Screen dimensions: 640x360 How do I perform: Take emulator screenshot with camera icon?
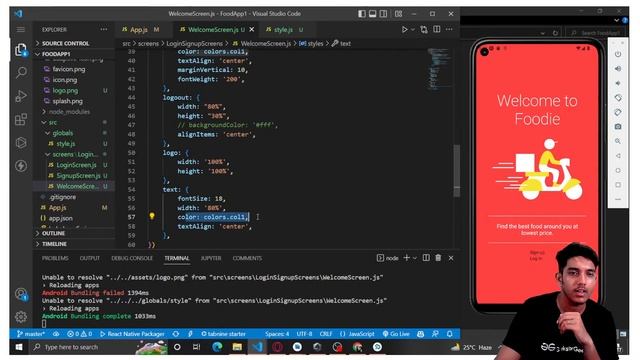[x=618, y=127]
